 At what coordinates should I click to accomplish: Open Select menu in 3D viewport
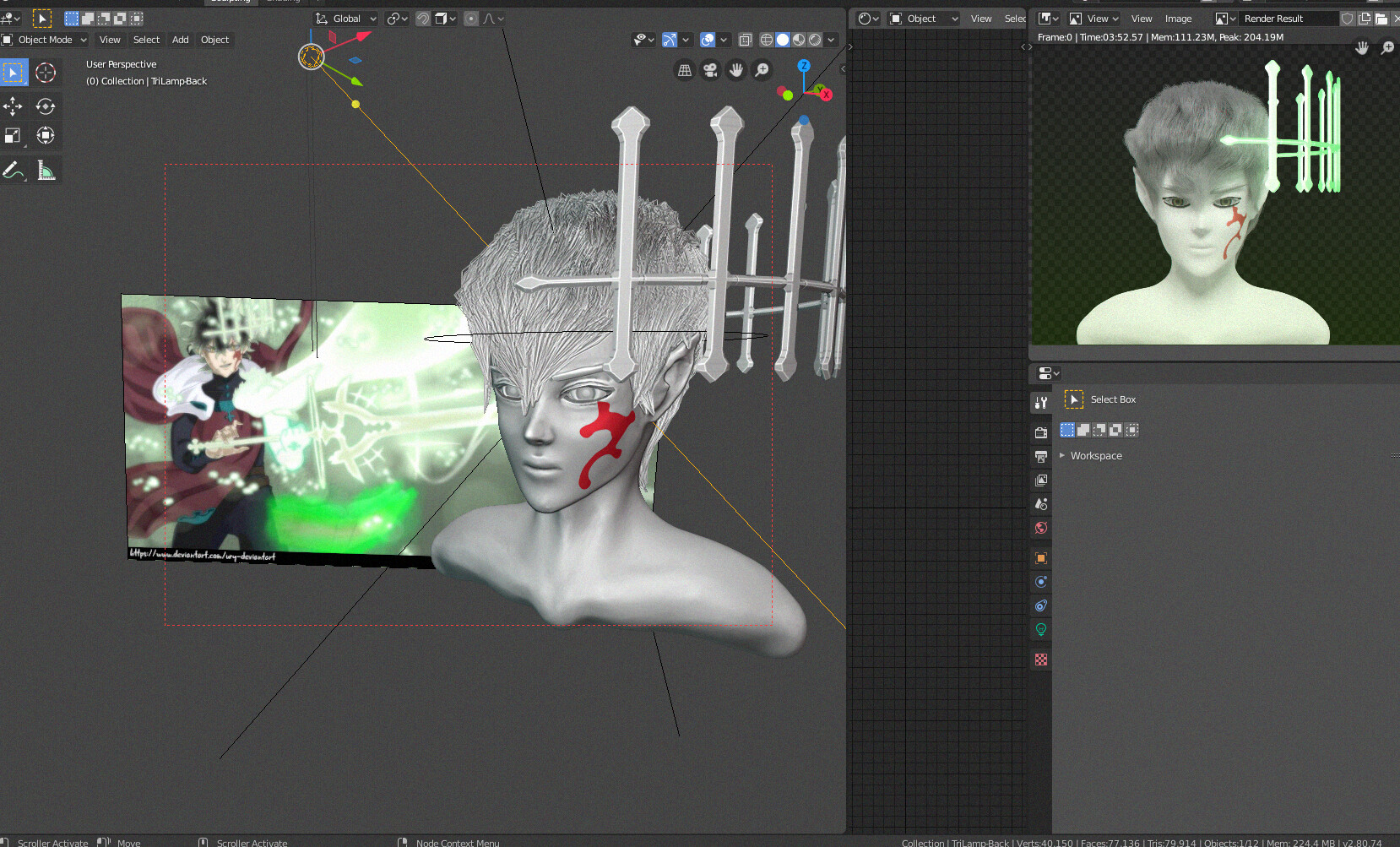point(146,40)
